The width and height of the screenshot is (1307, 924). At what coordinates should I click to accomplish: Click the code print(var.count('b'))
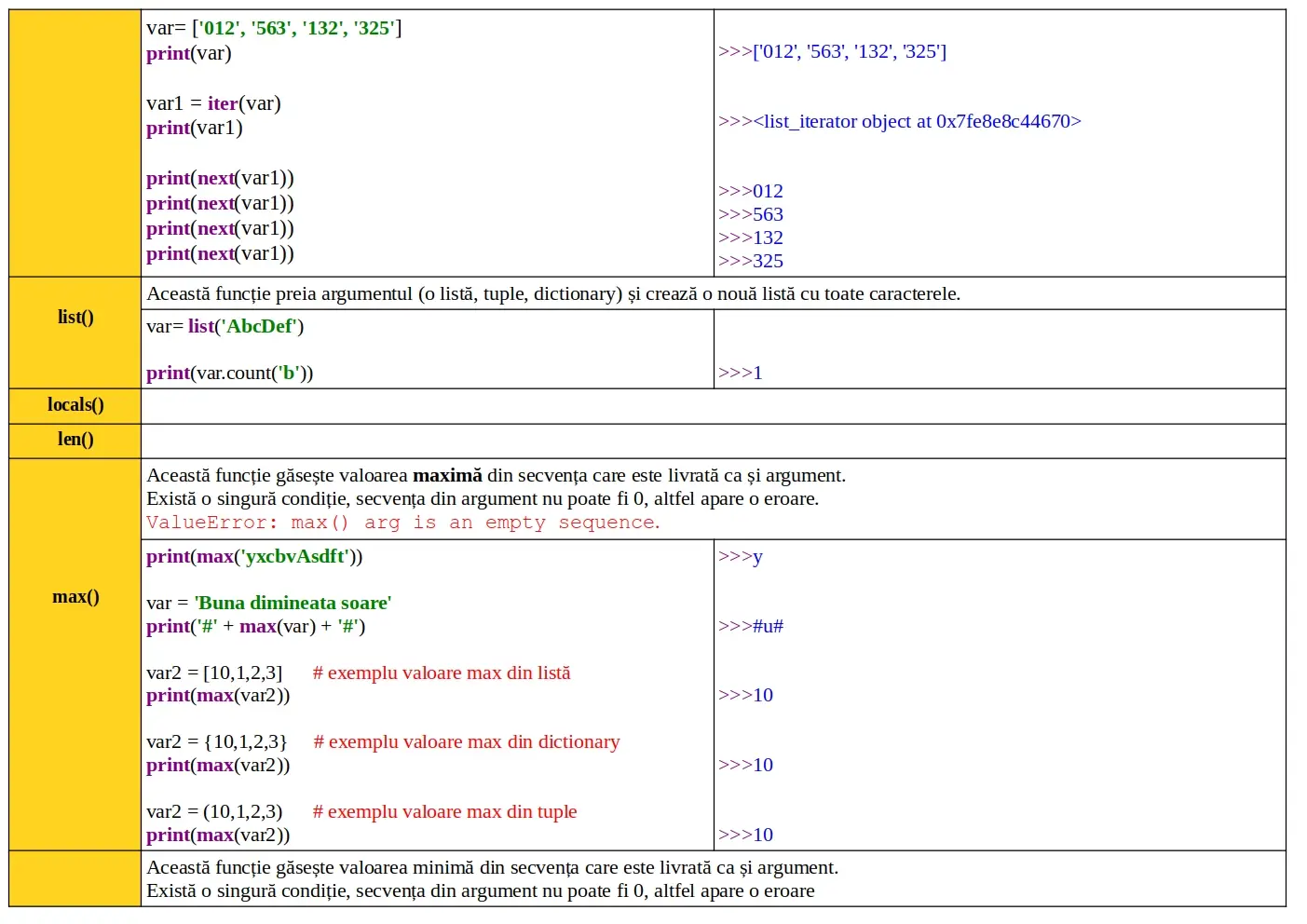point(229,373)
